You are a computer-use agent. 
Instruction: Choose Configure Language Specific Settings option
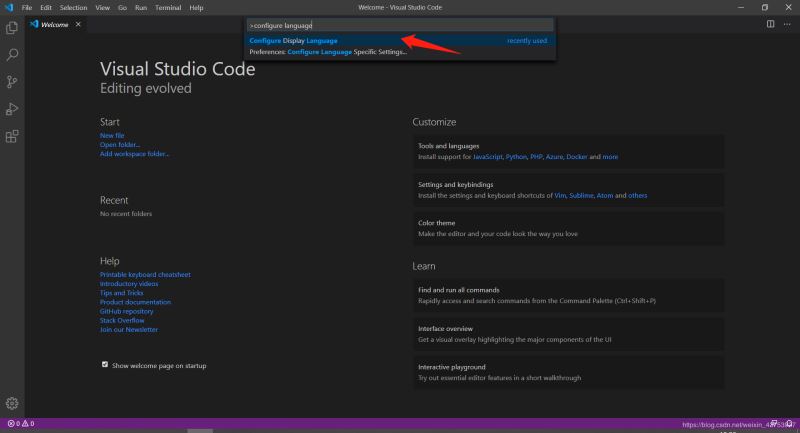pyautogui.click(x=328, y=52)
